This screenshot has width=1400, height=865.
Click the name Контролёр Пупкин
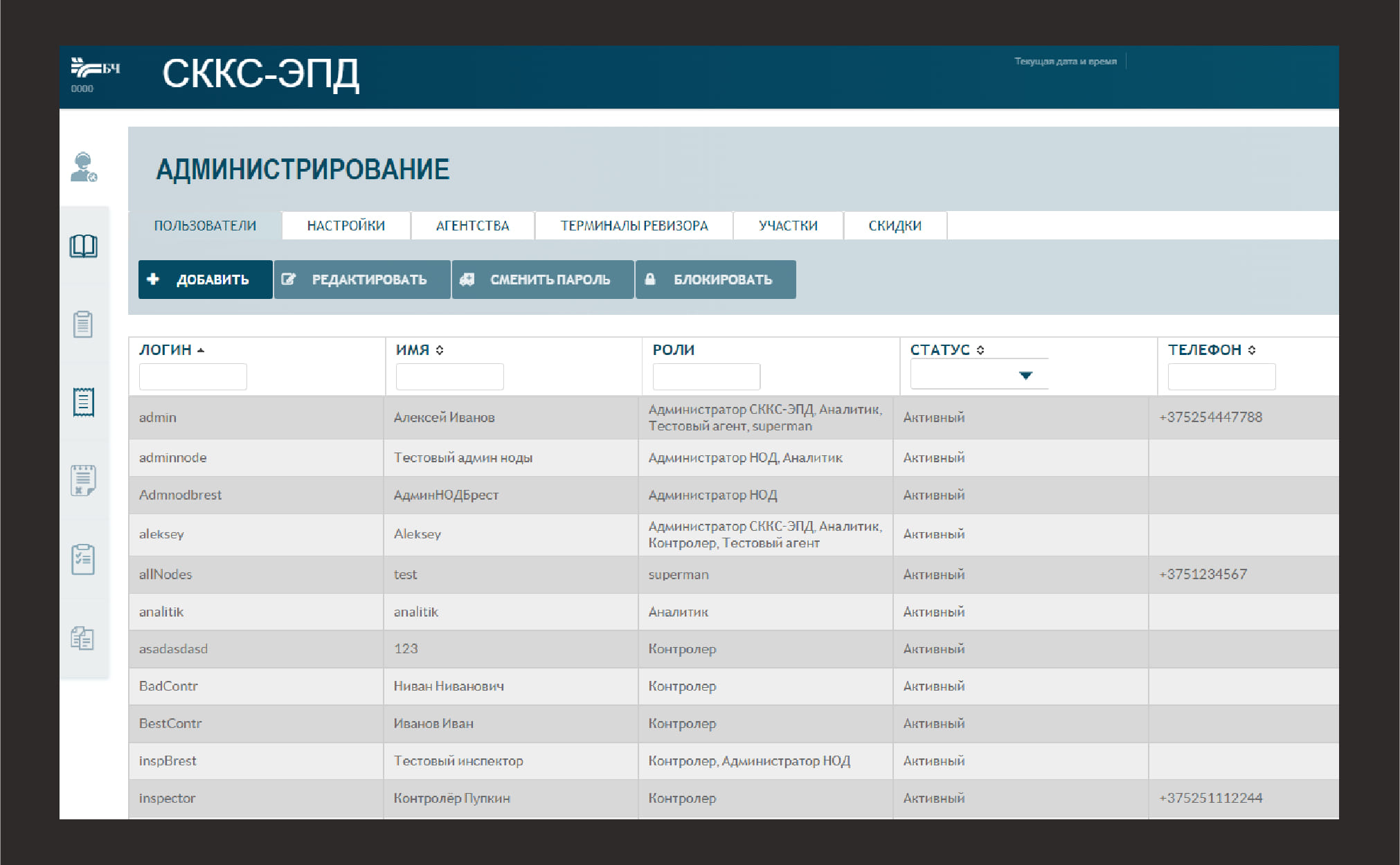(x=452, y=799)
